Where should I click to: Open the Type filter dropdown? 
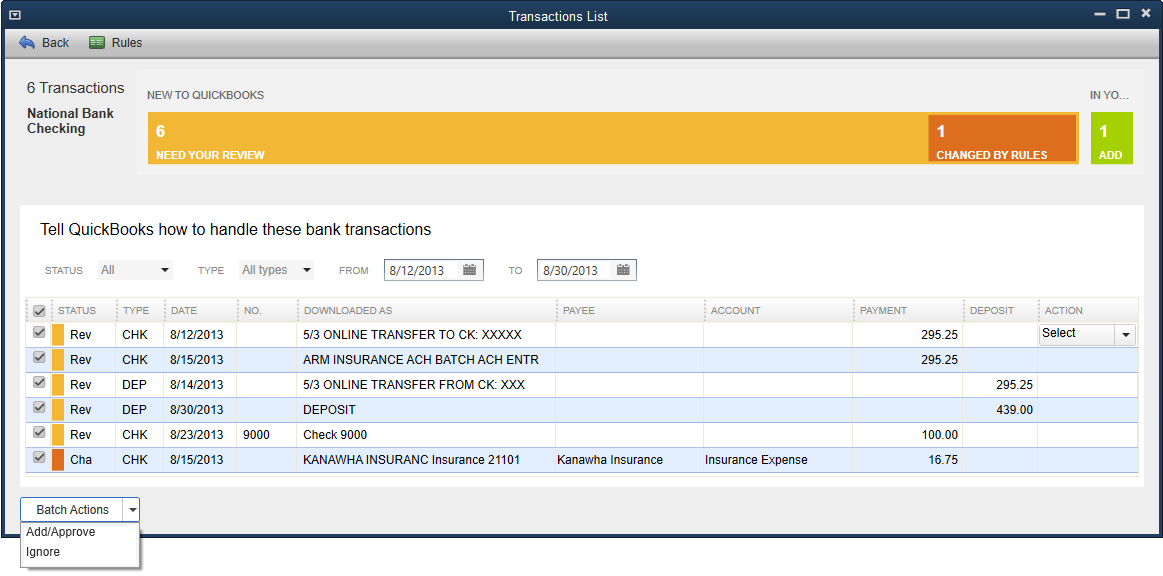tap(276, 270)
